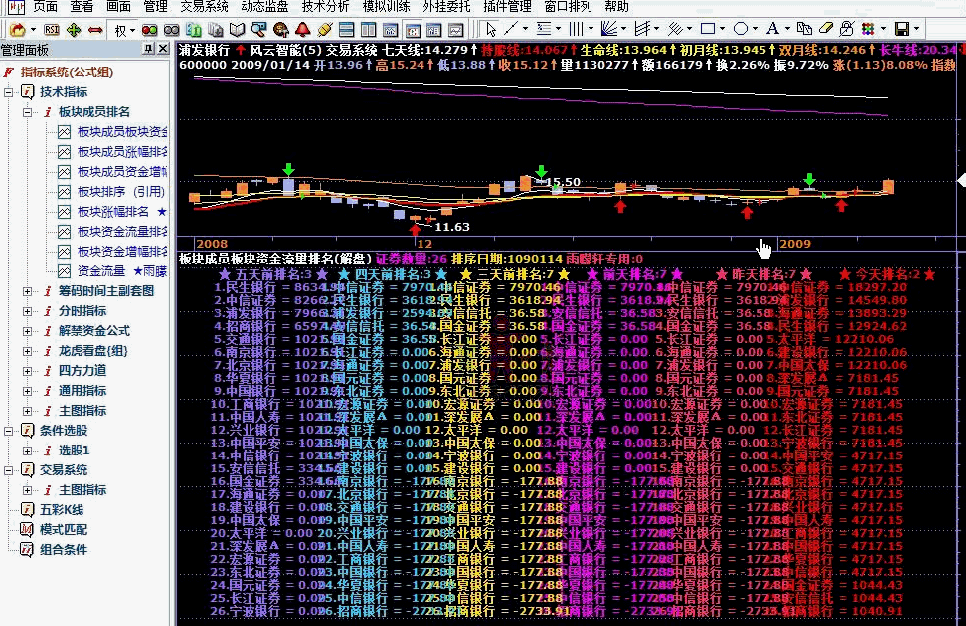Open the 交易系统 menu
The image size is (966, 626).
(204, 6)
